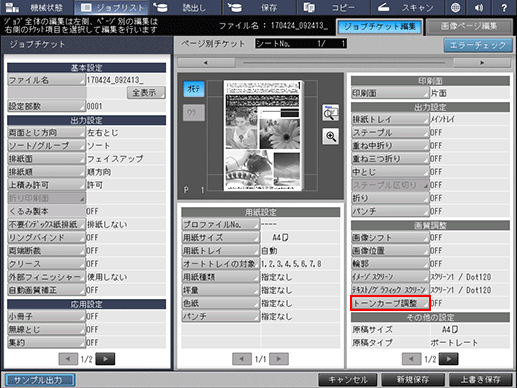Open the 集約 setting
This screenshot has width=517, height=388.
[46, 343]
